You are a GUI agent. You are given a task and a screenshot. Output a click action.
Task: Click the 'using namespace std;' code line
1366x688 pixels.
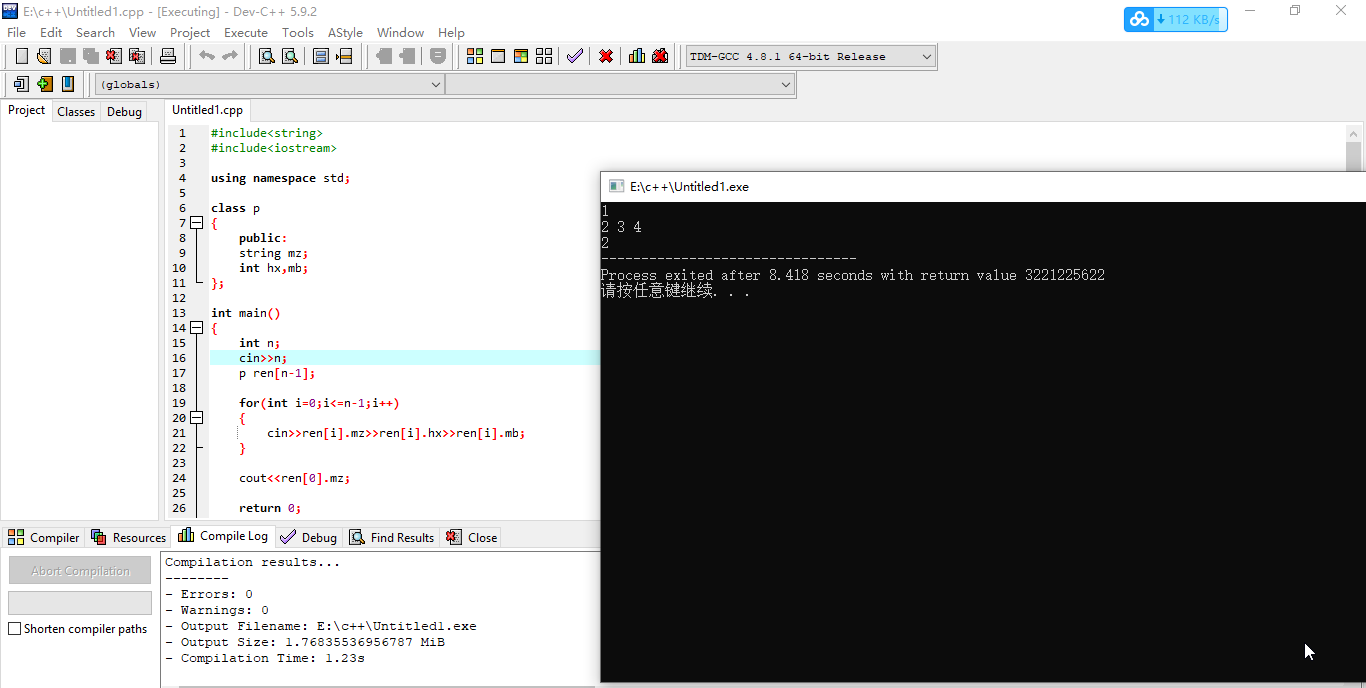click(x=281, y=178)
